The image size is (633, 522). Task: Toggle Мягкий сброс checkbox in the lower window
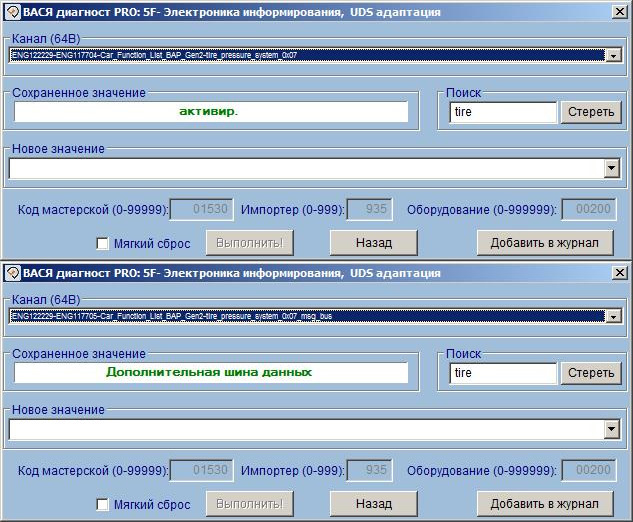103,505
